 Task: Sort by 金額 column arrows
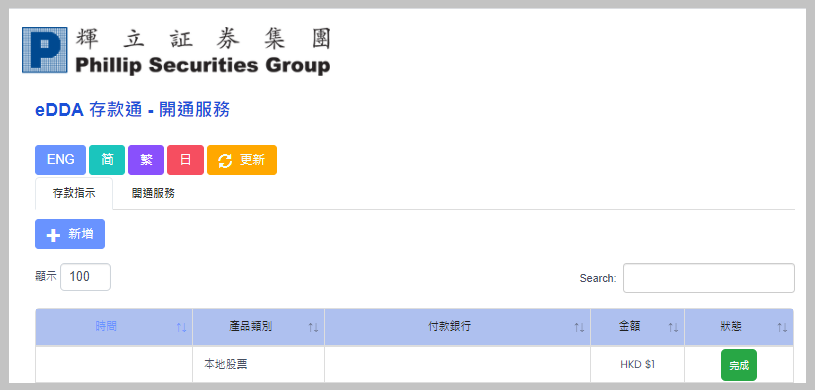(x=673, y=328)
